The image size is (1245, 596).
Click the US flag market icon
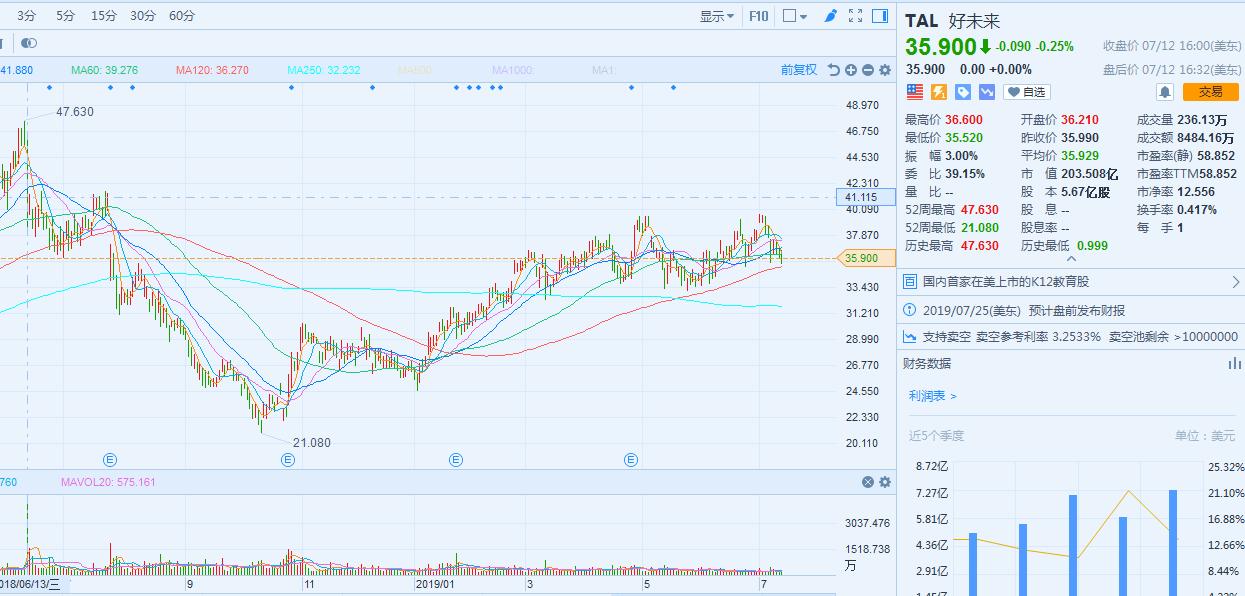pyautogui.click(x=914, y=92)
